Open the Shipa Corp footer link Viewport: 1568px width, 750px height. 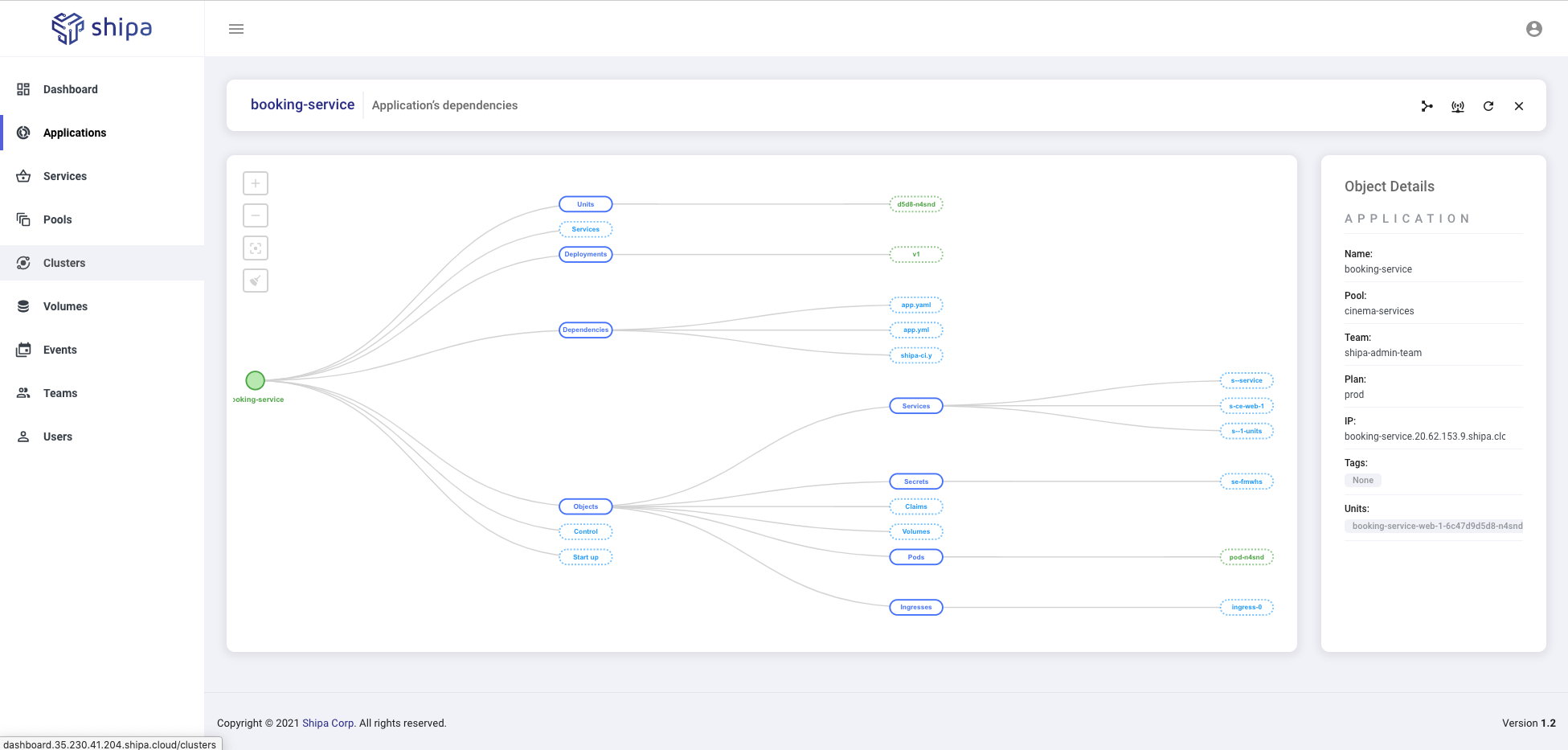[328, 723]
